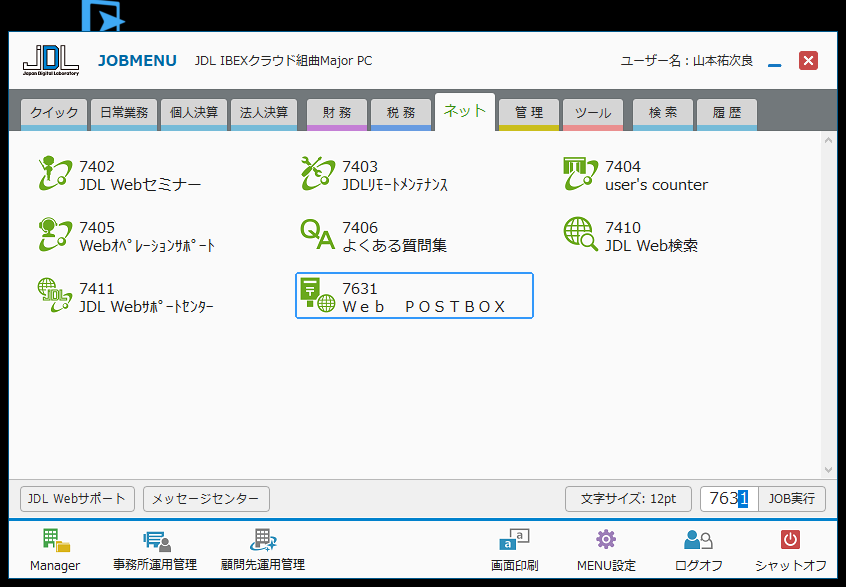Open the 法人決算 tab
846x587 pixels.
[x=264, y=113]
